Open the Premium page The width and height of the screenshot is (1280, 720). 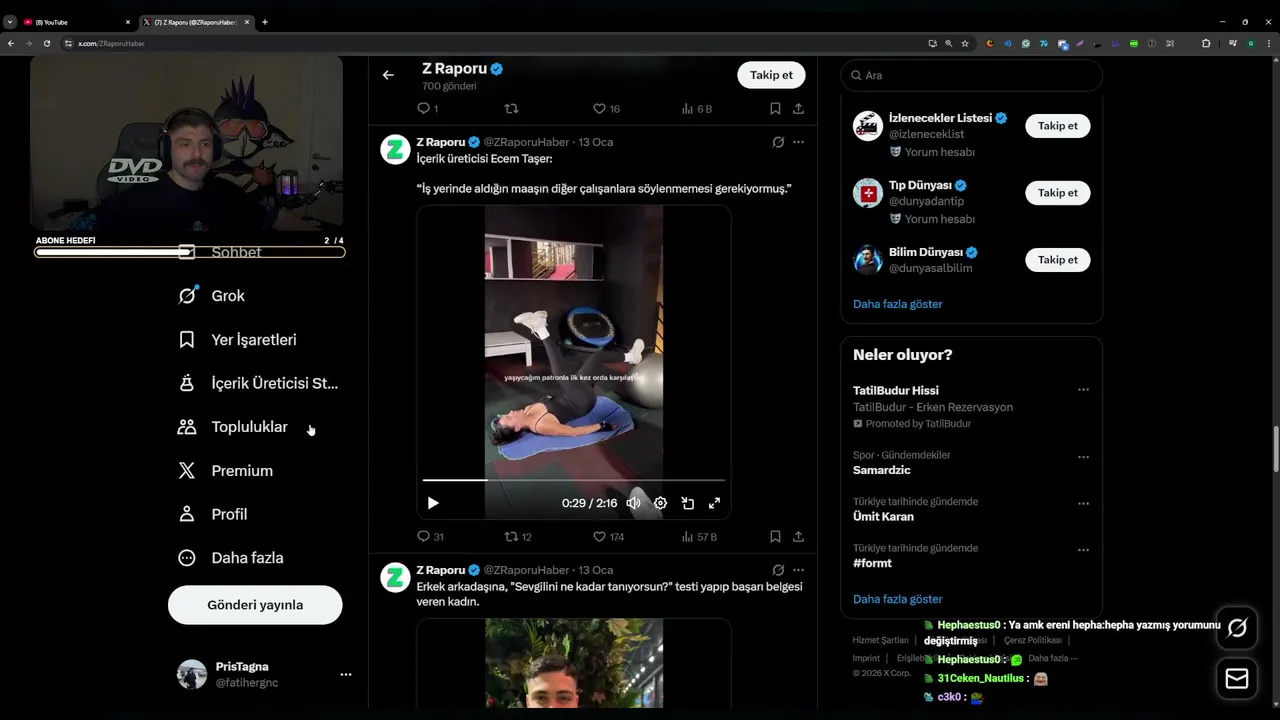click(225, 471)
